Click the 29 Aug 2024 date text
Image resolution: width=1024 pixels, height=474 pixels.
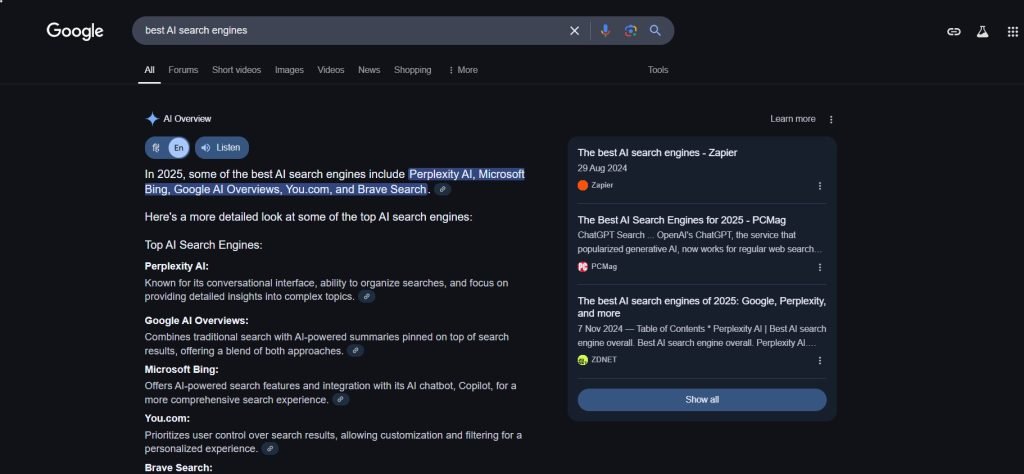[602, 168]
